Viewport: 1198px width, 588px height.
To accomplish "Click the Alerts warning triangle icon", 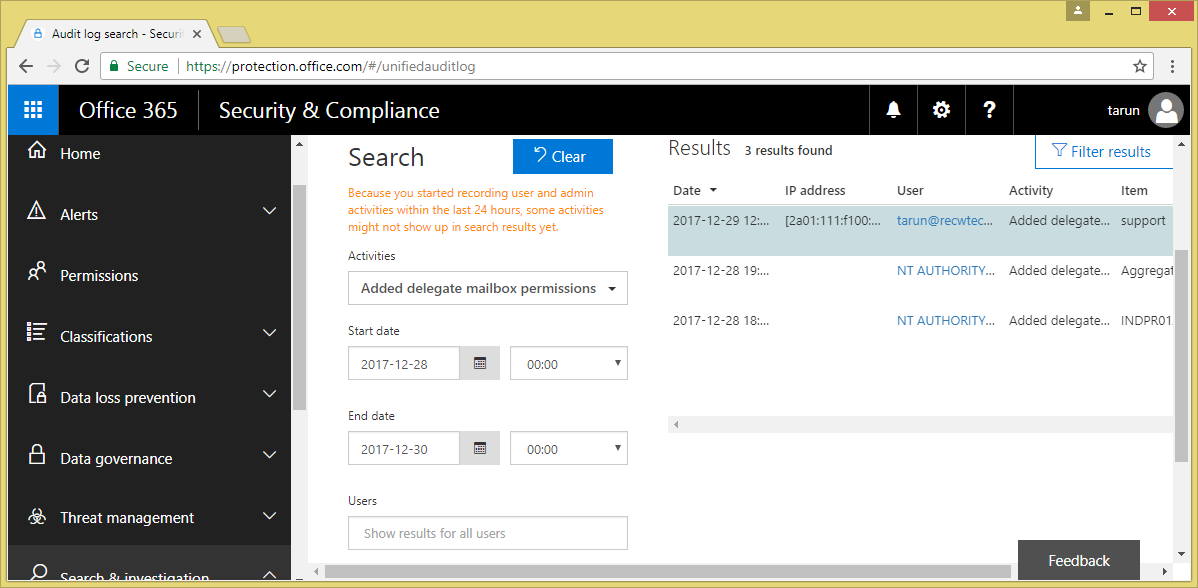I will click(x=36, y=212).
